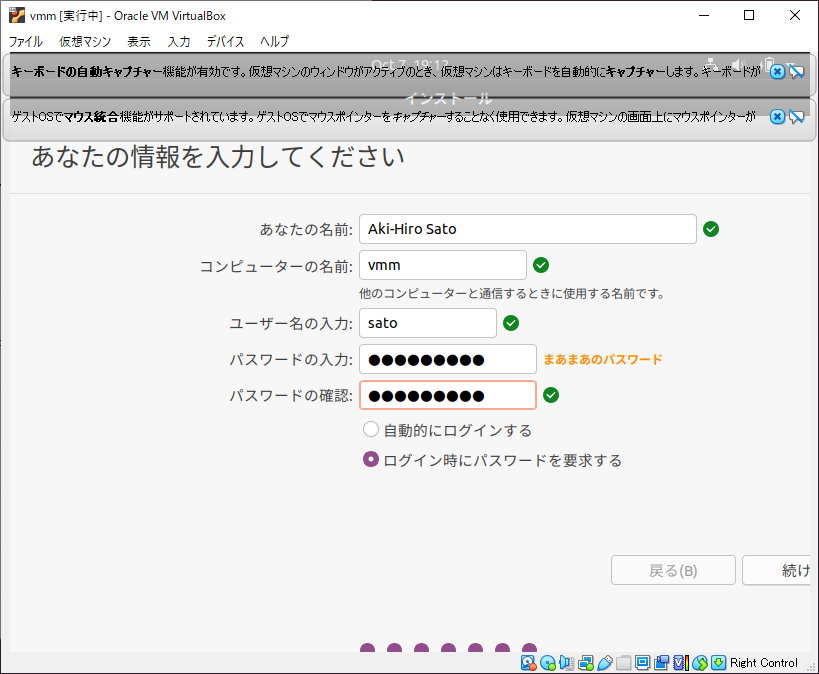
Task: Suppress future keyboard auto-capture notification messages
Action: pyautogui.click(x=797, y=71)
